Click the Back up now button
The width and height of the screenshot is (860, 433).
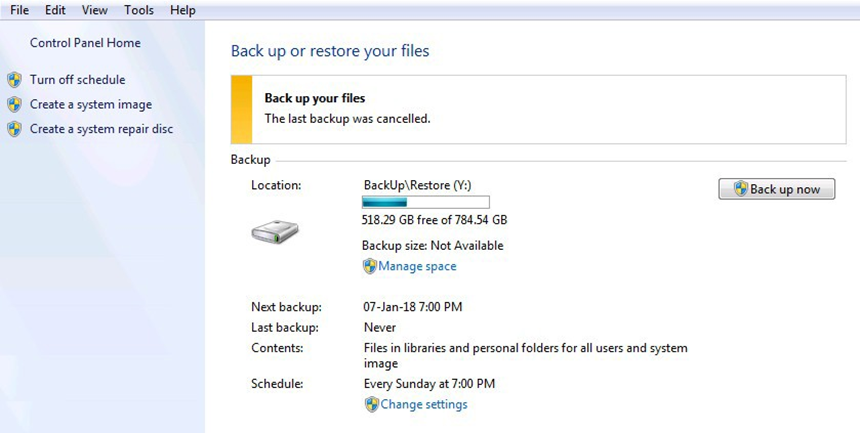point(777,189)
